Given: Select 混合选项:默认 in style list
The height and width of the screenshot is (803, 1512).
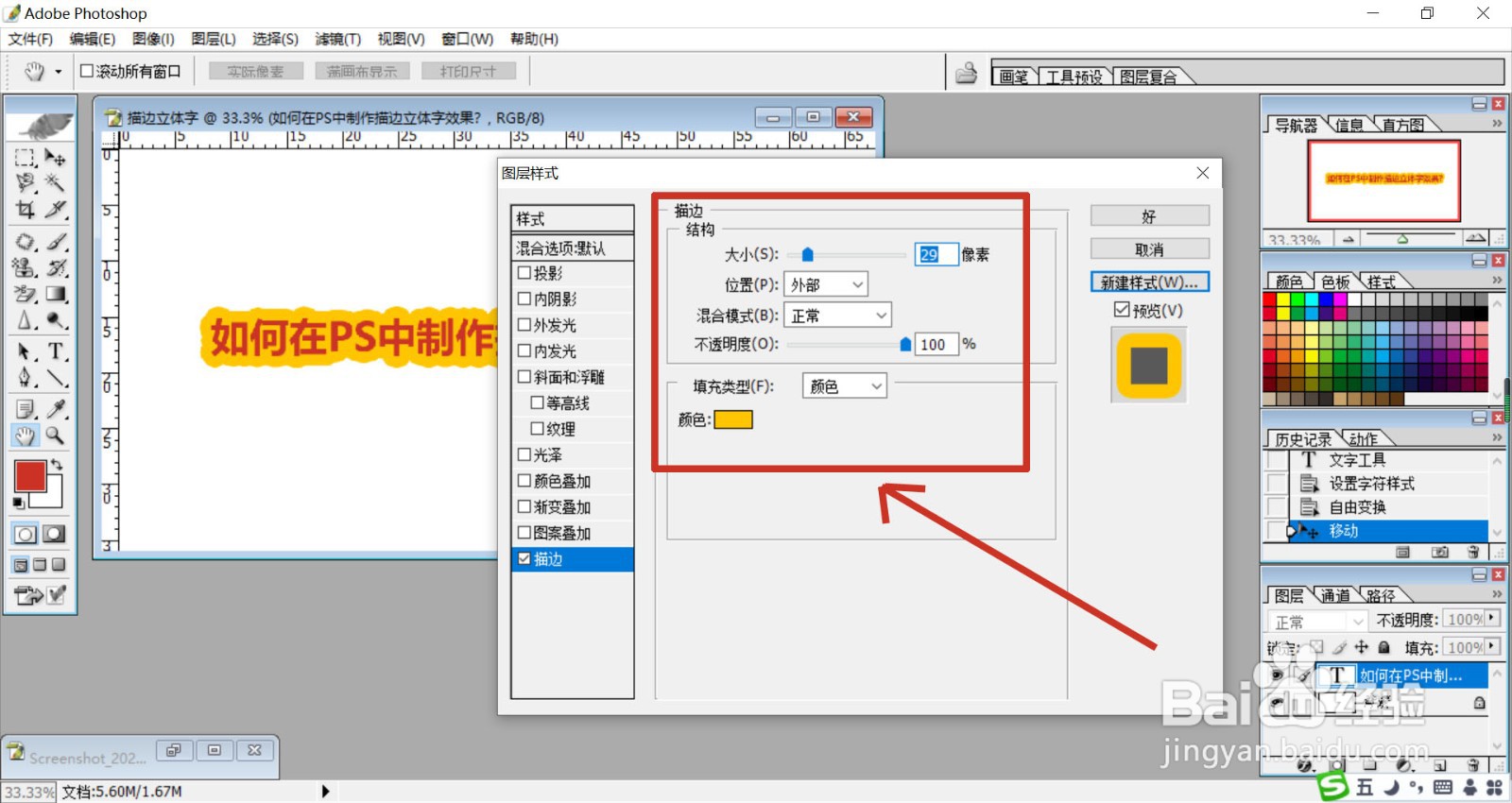Looking at the screenshot, I should tap(573, 248).
